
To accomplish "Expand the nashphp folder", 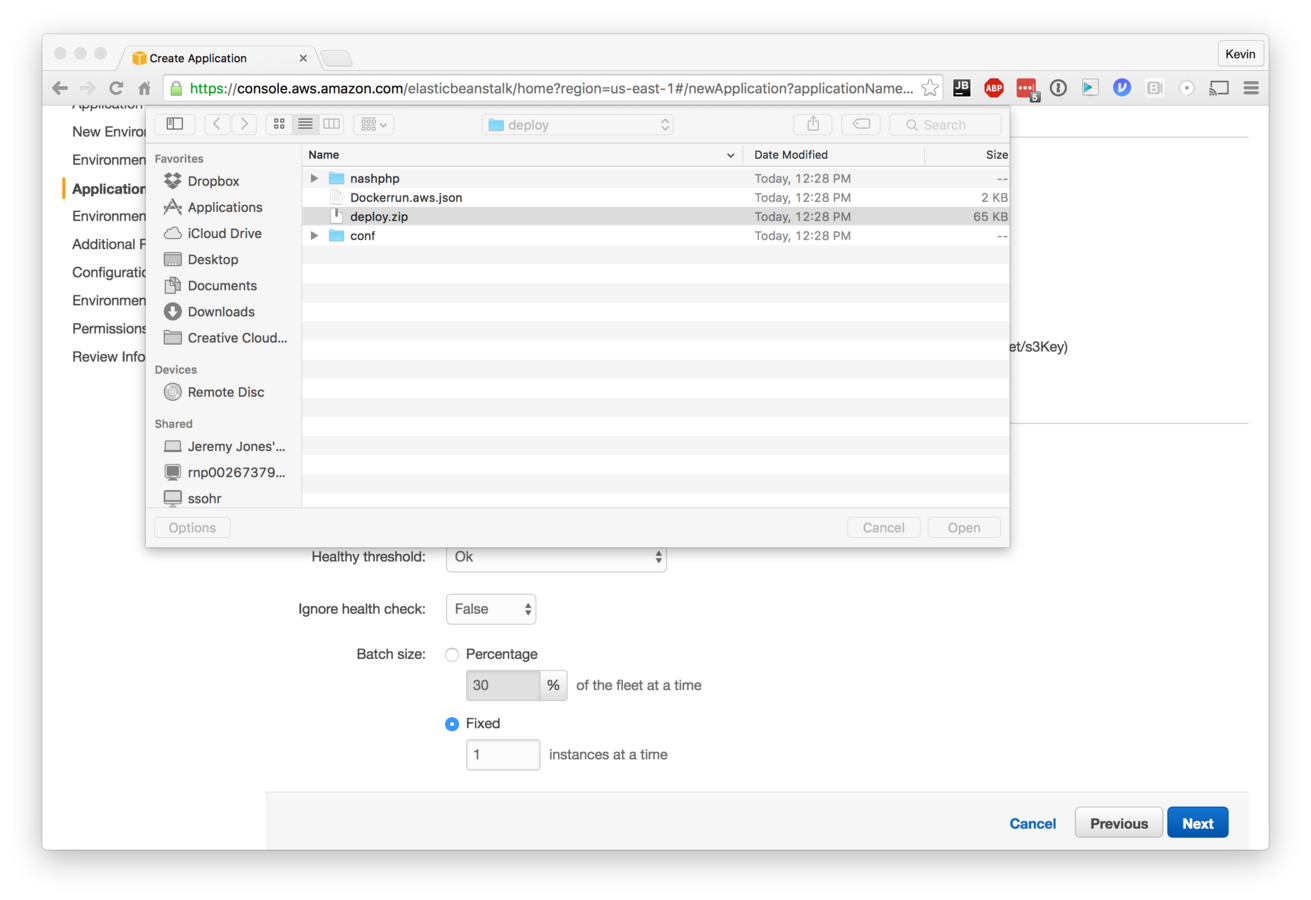I will click(x=314, y=178).
